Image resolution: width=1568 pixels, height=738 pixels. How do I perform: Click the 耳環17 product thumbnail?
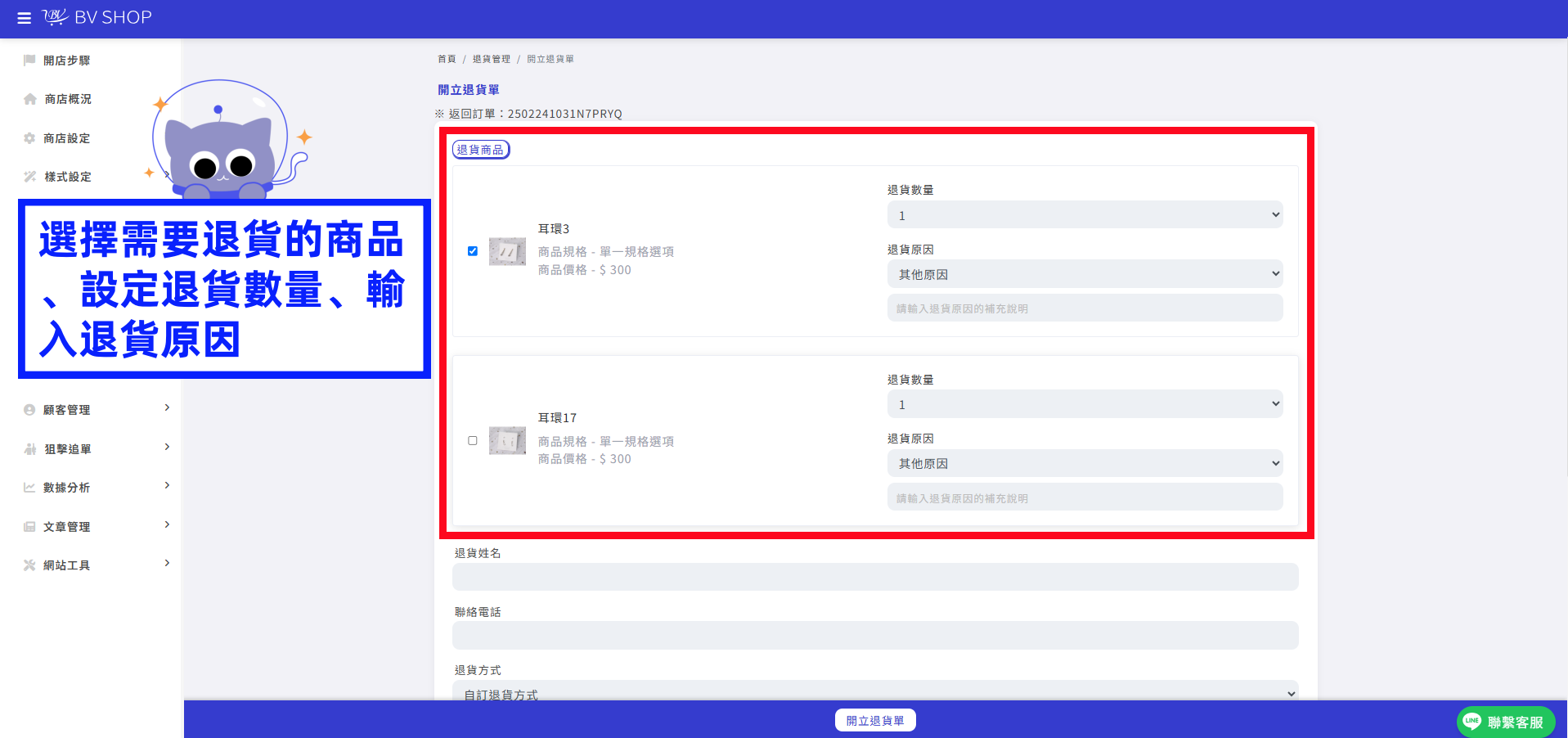(x=507, y=440)
